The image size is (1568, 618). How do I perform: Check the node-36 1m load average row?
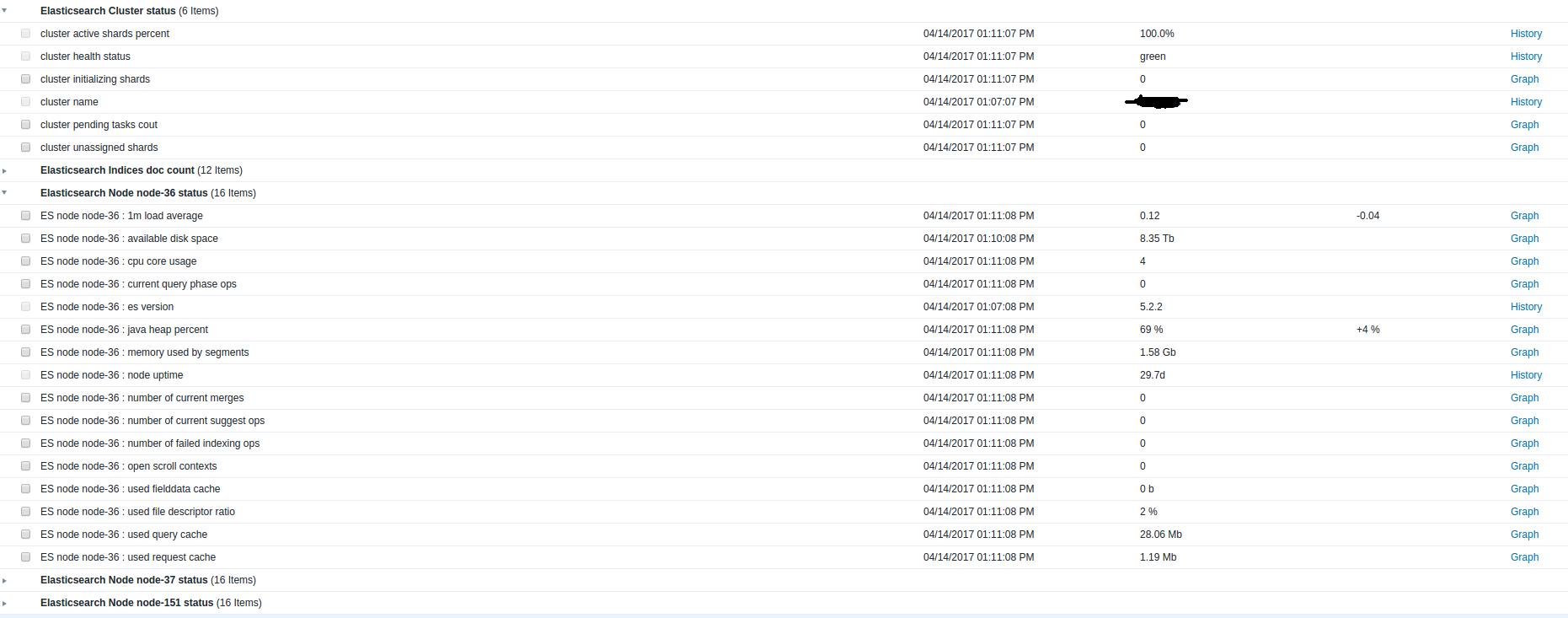coord(25,215)
